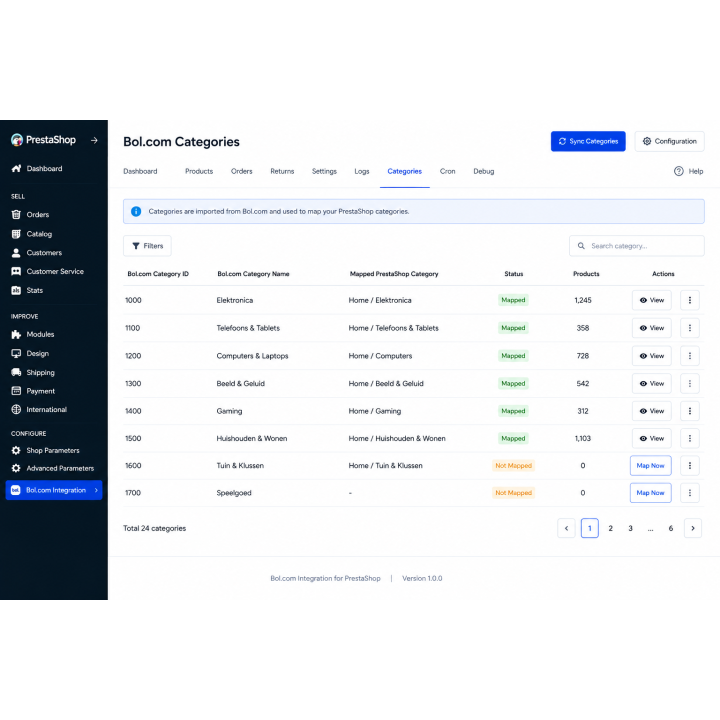The image size is (720, 720).
Task: Click Not Mapped badge for Speelgoed
Action: click(x=513, y=493)
